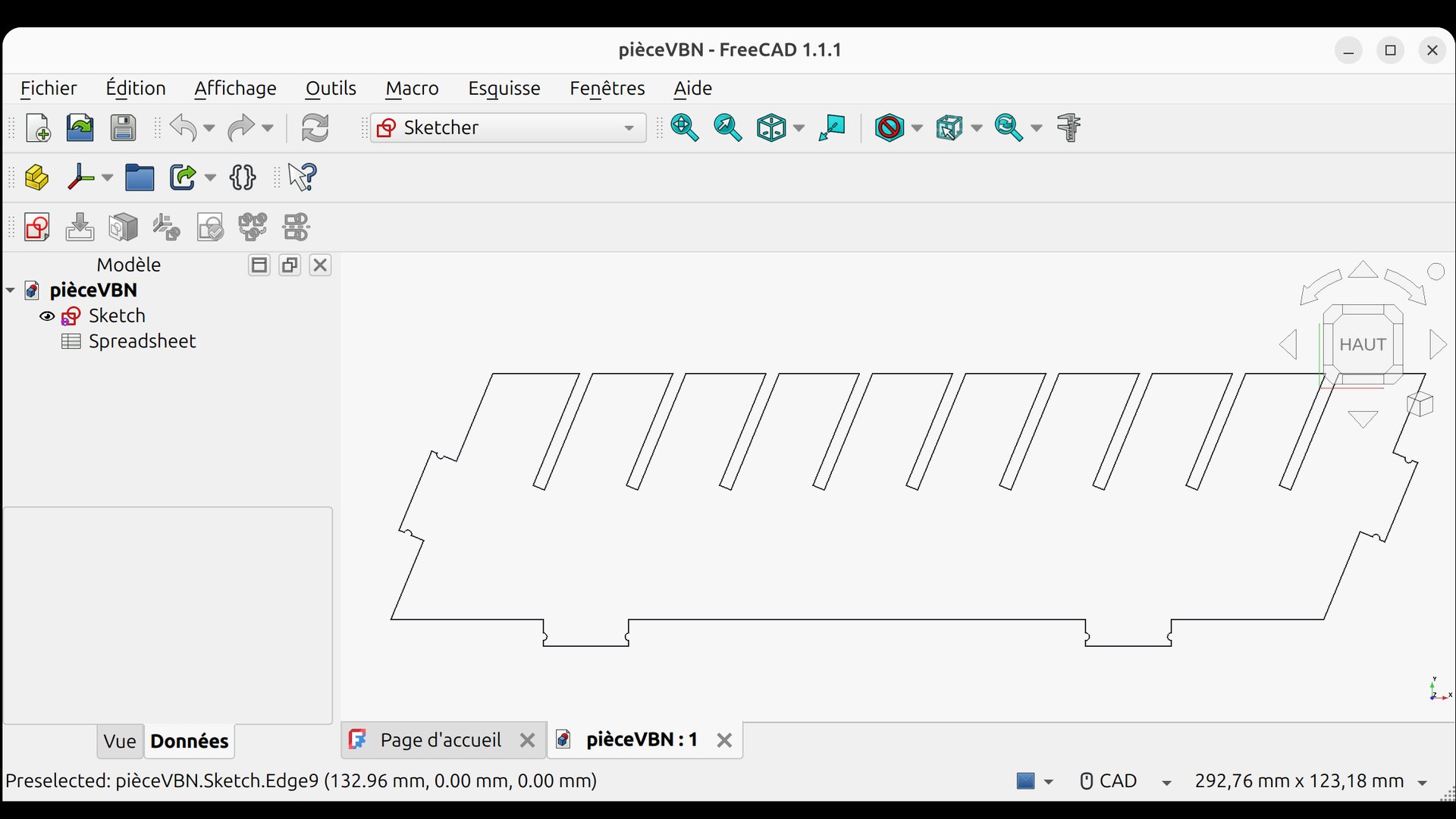The image size is (1456, 819).
Task: Open the Sketcher workbench dropdown
Action: click(508, 127)
